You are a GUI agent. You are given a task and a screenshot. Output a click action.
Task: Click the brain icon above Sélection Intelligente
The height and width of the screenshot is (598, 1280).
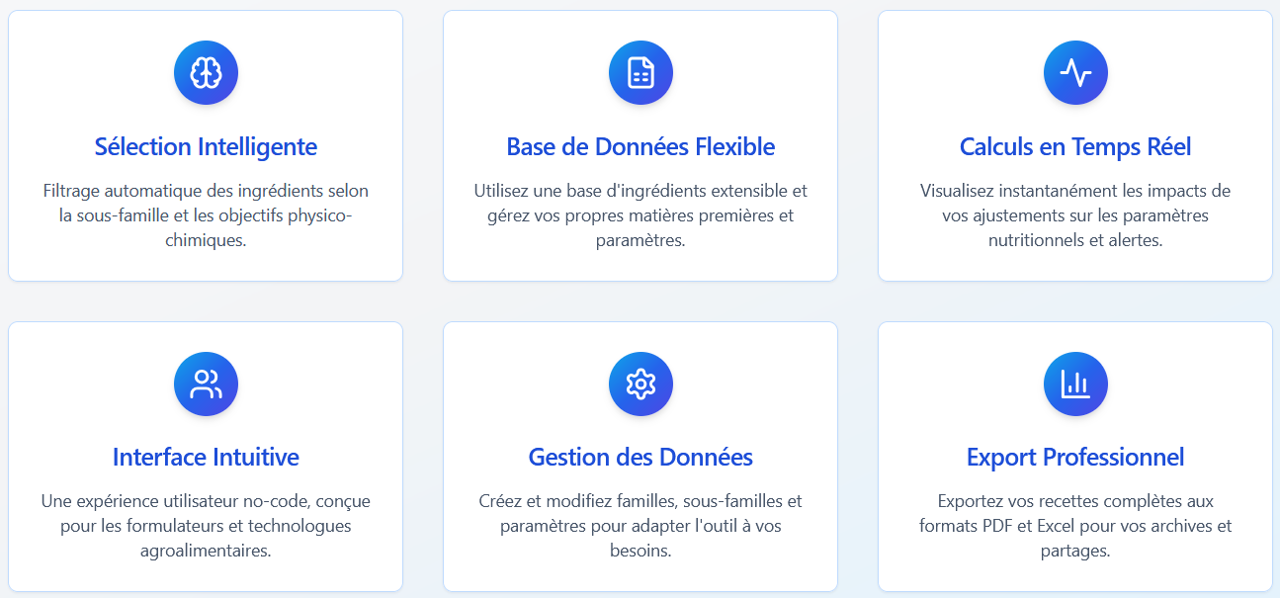(x=206, y=73)
